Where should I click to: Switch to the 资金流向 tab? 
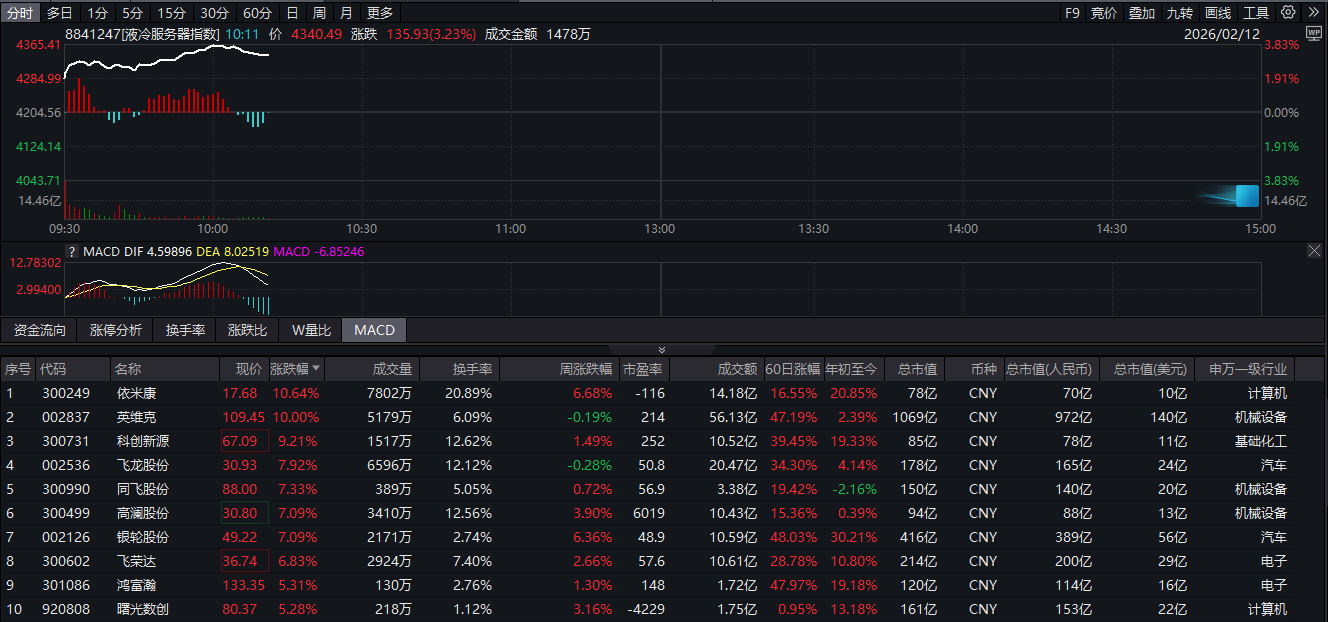(x=39, y=330)
